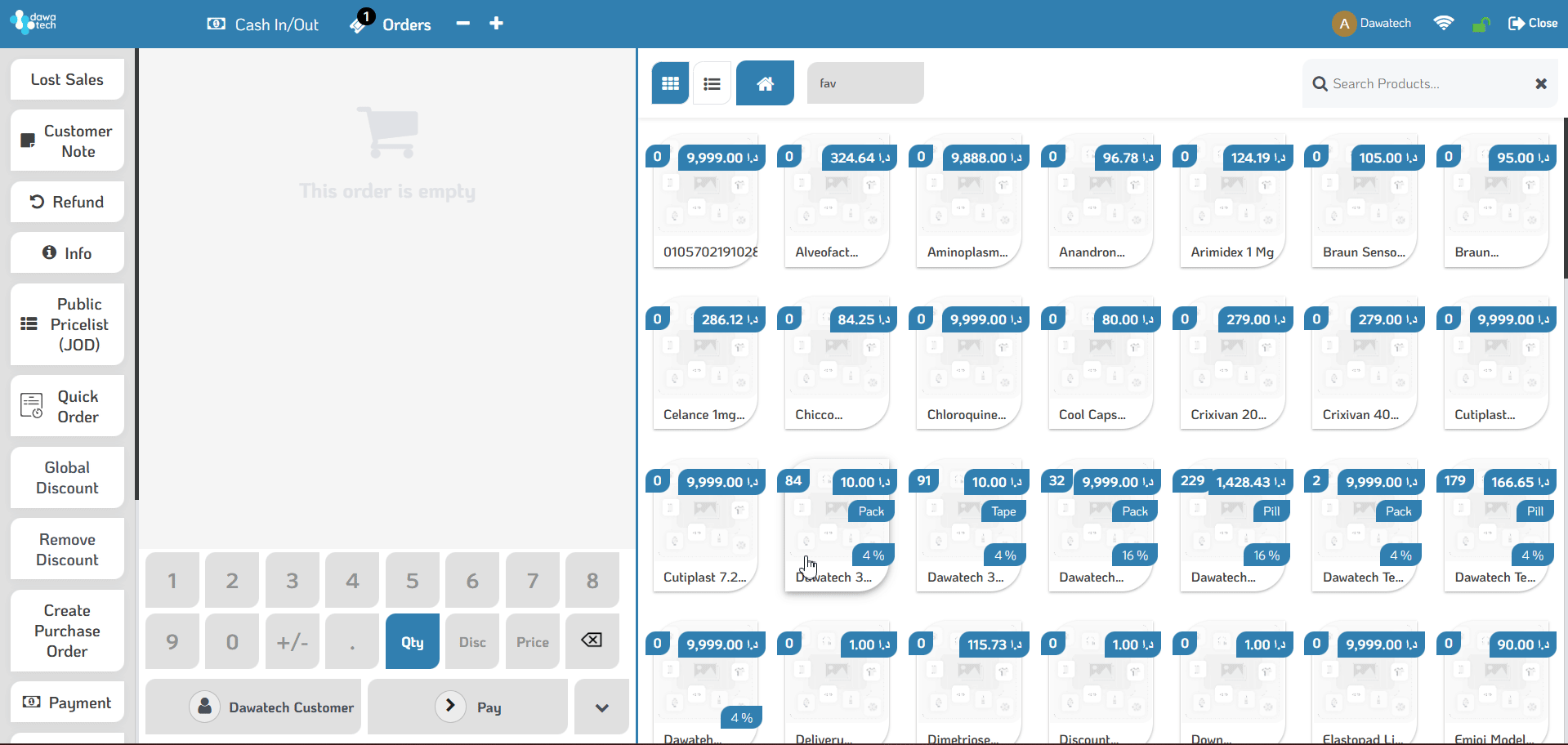1568x745 pixels.
Task: Choose customer Dawatech Customer
Action: pyautogui.click(x=253, y=707)
